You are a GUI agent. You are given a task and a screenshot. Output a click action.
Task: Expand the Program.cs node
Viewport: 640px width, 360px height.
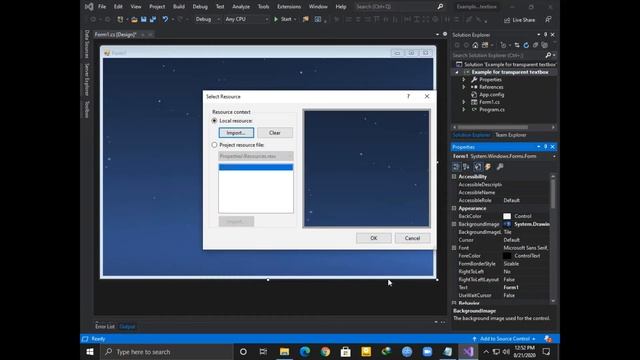click(x=464, y=109)
